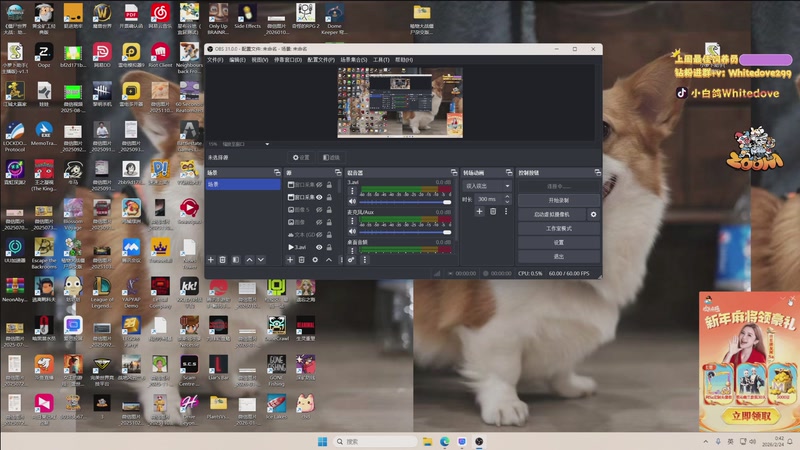Mute the 麦克风/Aux speaker icon
This screenshot has height=450, width=800.
(352, 232)
